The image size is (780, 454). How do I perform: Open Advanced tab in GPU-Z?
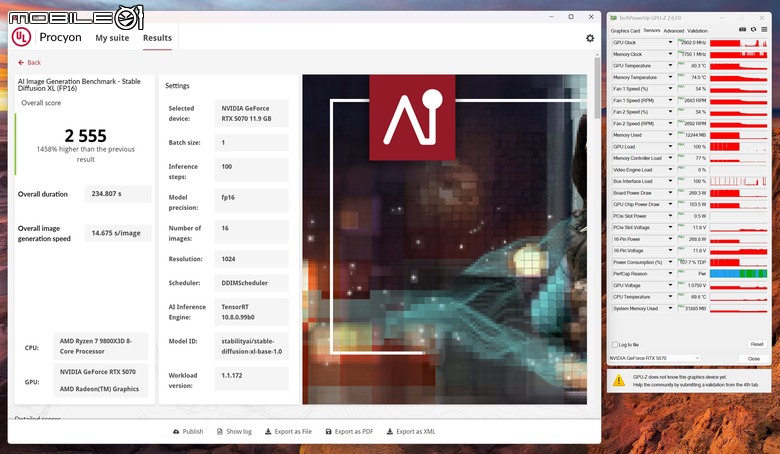tap(674, 31)
